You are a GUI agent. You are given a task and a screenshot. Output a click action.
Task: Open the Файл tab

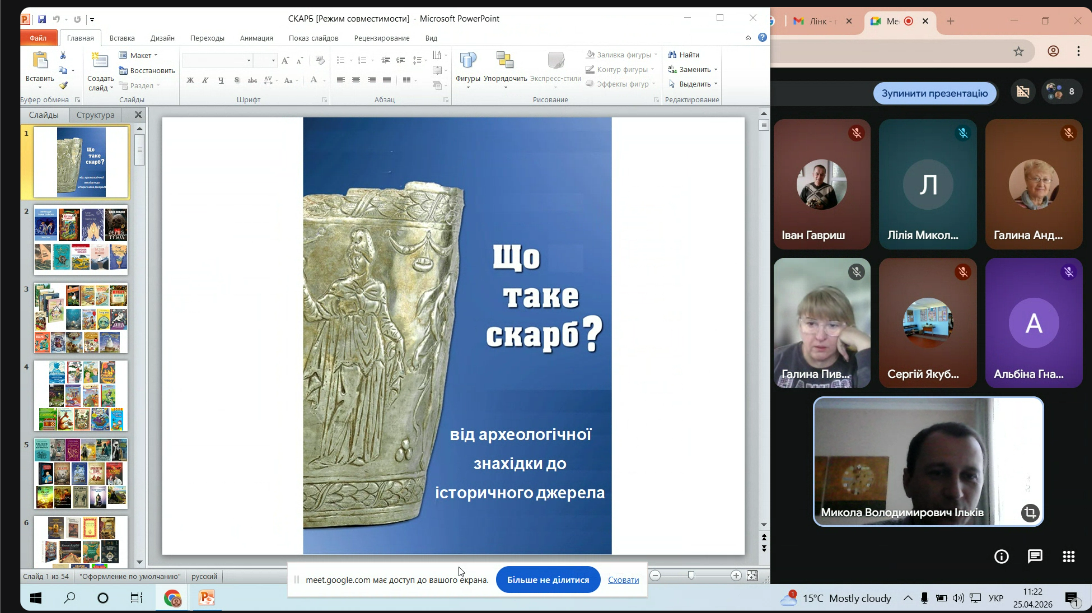coord(38,38)
